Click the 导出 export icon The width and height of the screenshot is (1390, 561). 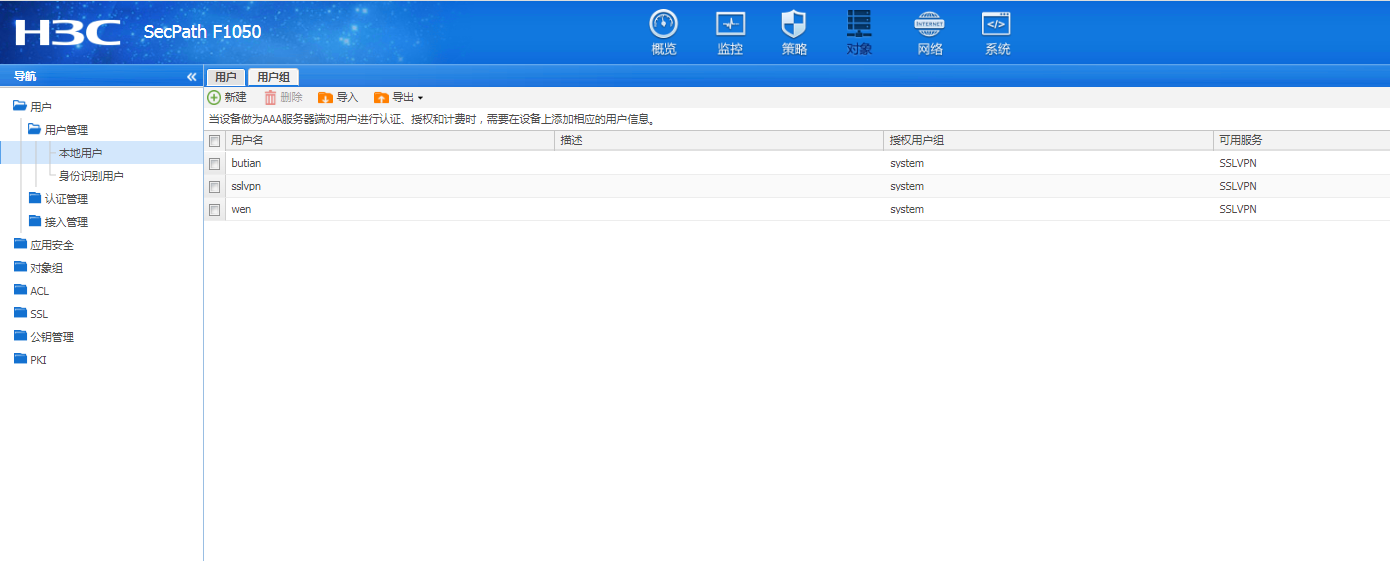click(x=381, y=97)
